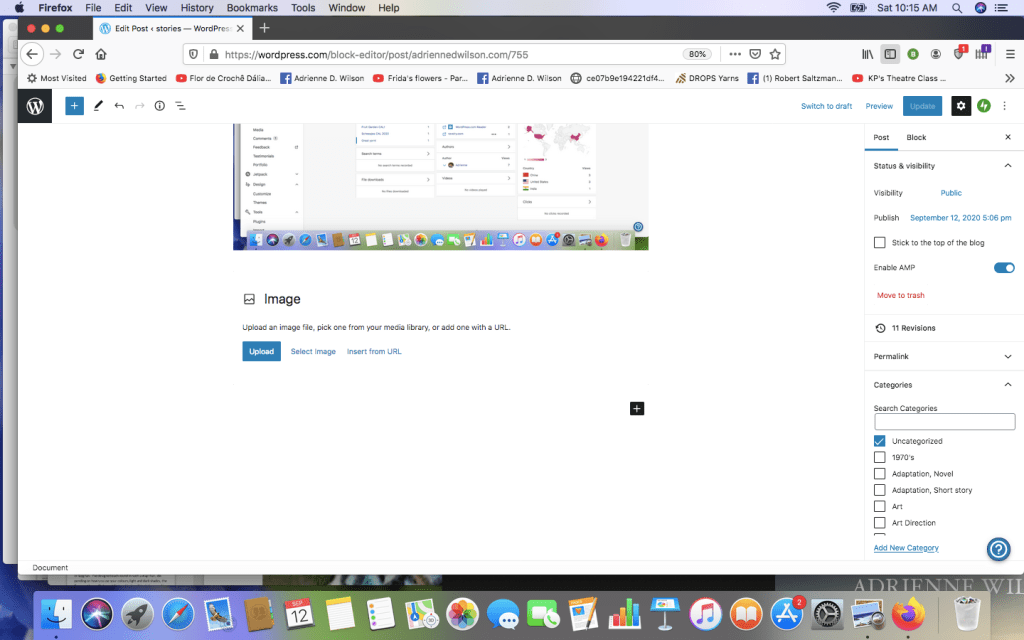Check the 1970's category box
Screen dimensions: 1024x640
point(880,457)
